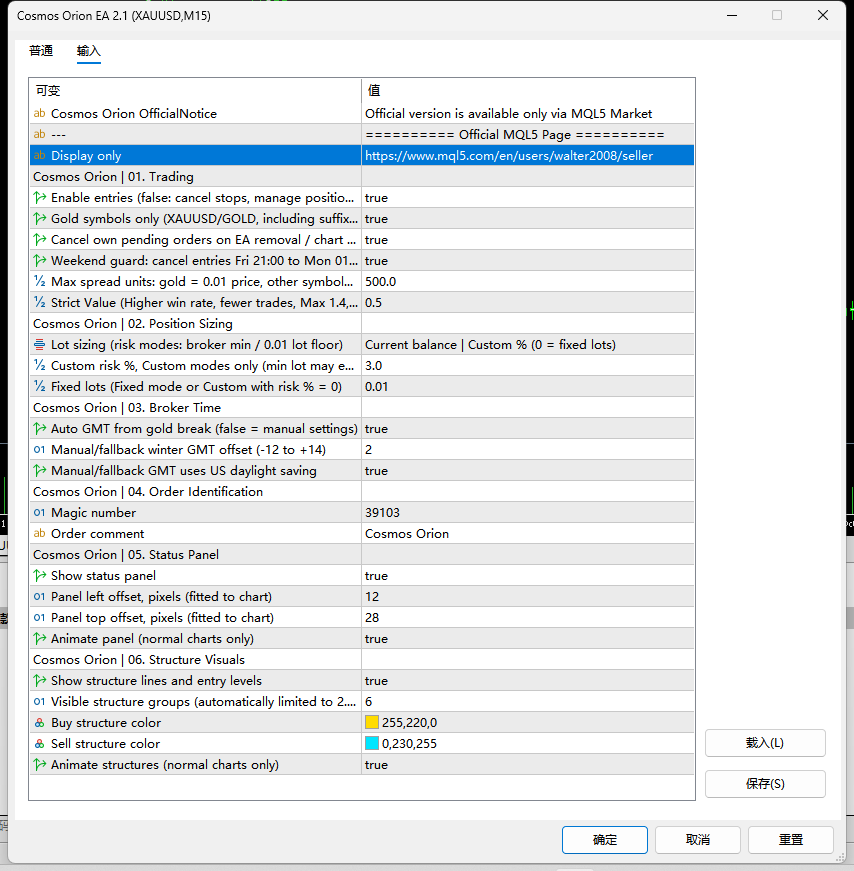Click the boolean icon for Enable entries
This screenshot has height=871, width=854.
[x=39, y=198]
